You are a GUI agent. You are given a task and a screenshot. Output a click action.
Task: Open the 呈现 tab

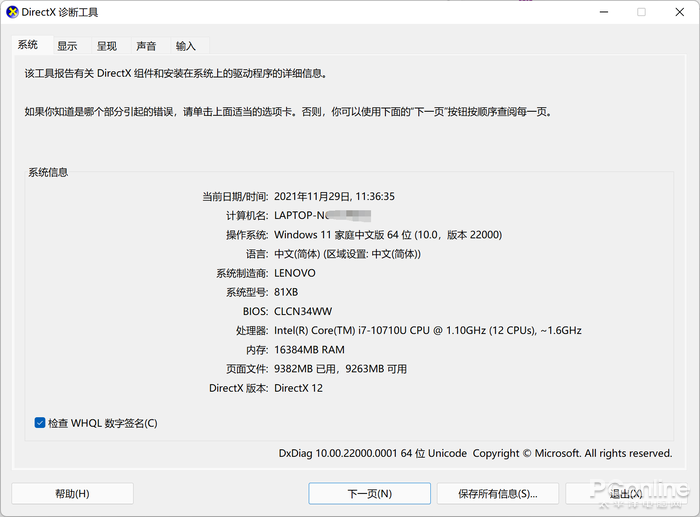point(107,46)
